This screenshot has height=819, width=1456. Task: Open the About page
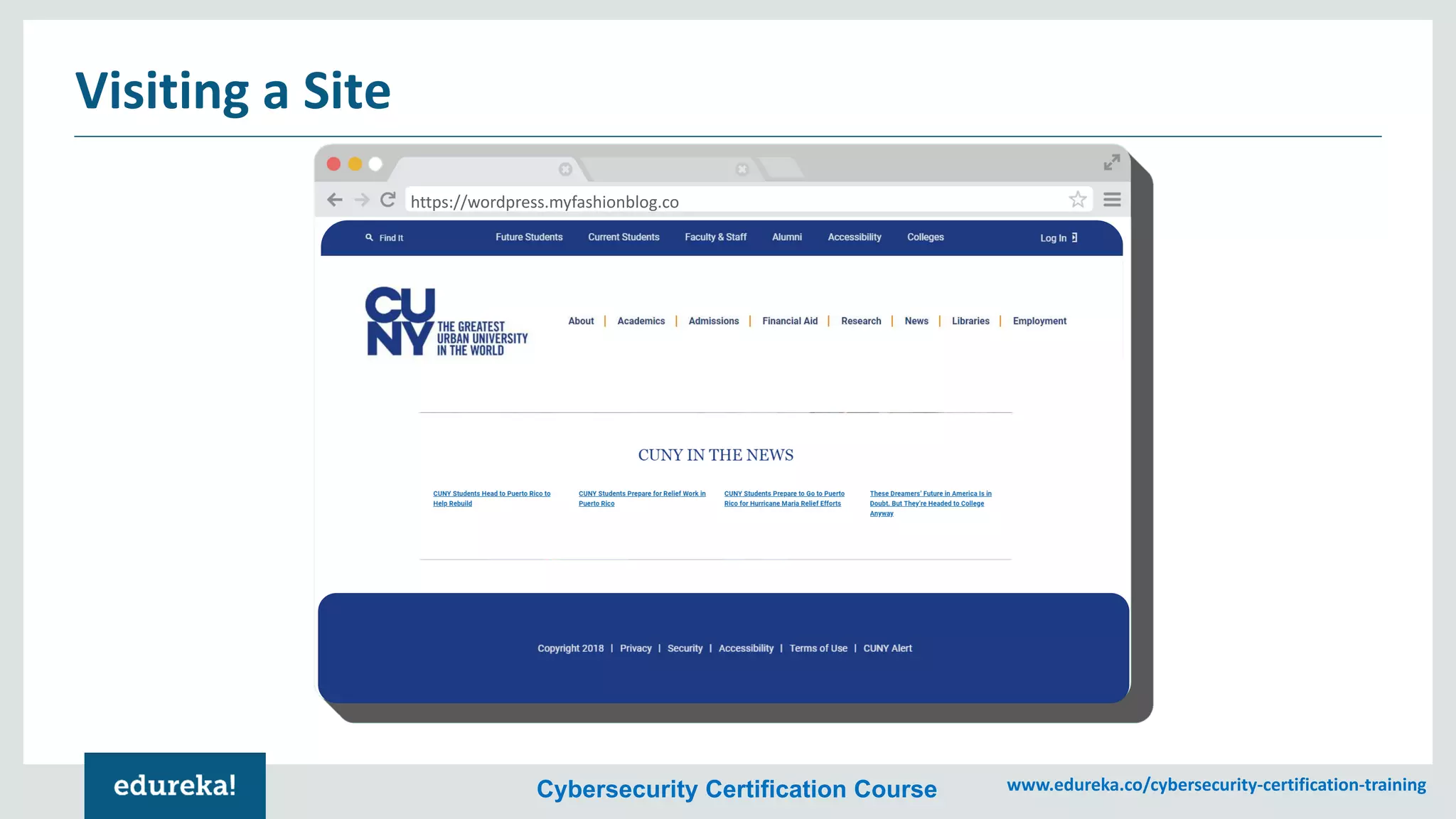(581, 321)
